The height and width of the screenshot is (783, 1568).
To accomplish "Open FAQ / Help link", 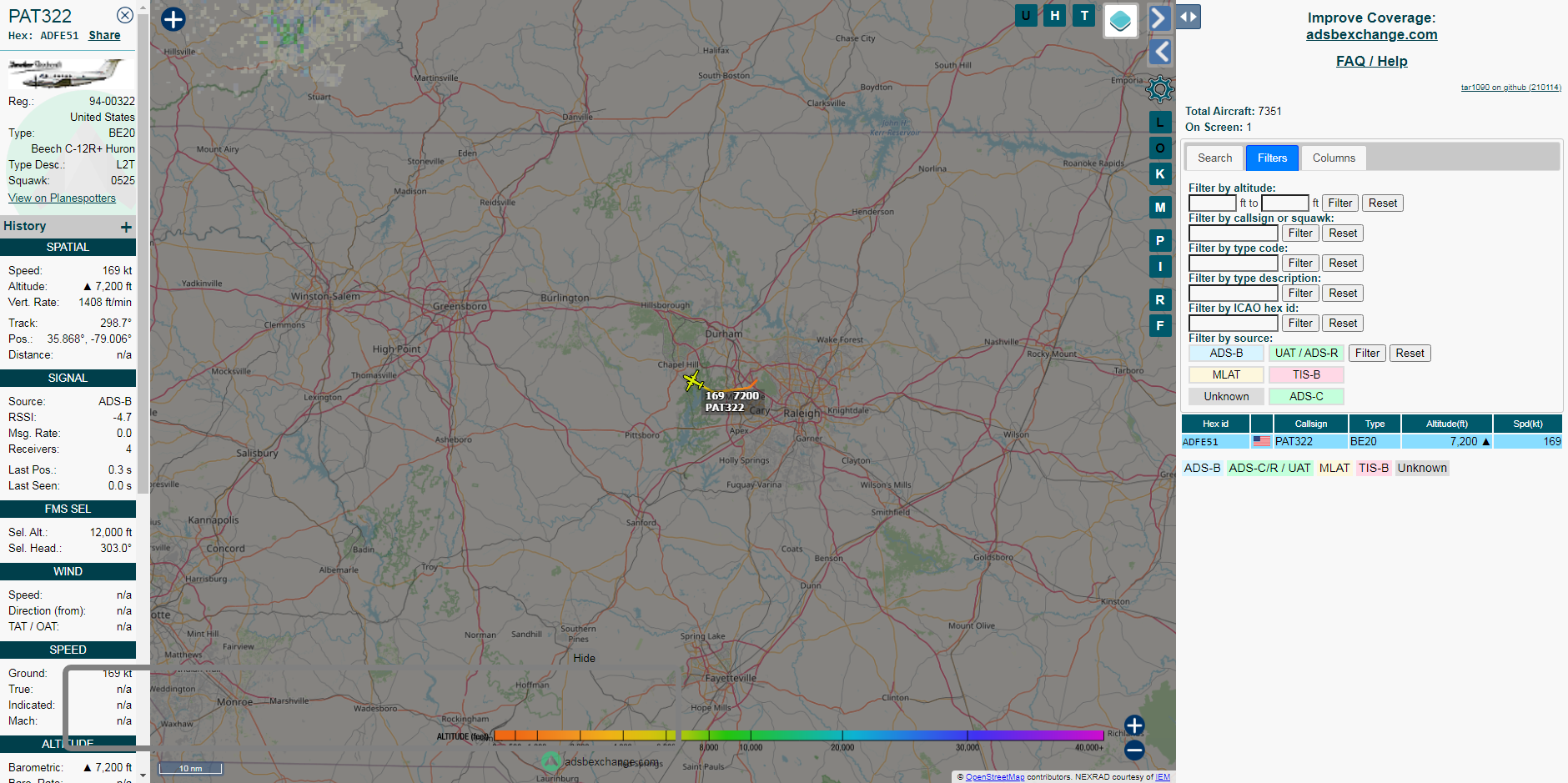I will [1371, 61].
